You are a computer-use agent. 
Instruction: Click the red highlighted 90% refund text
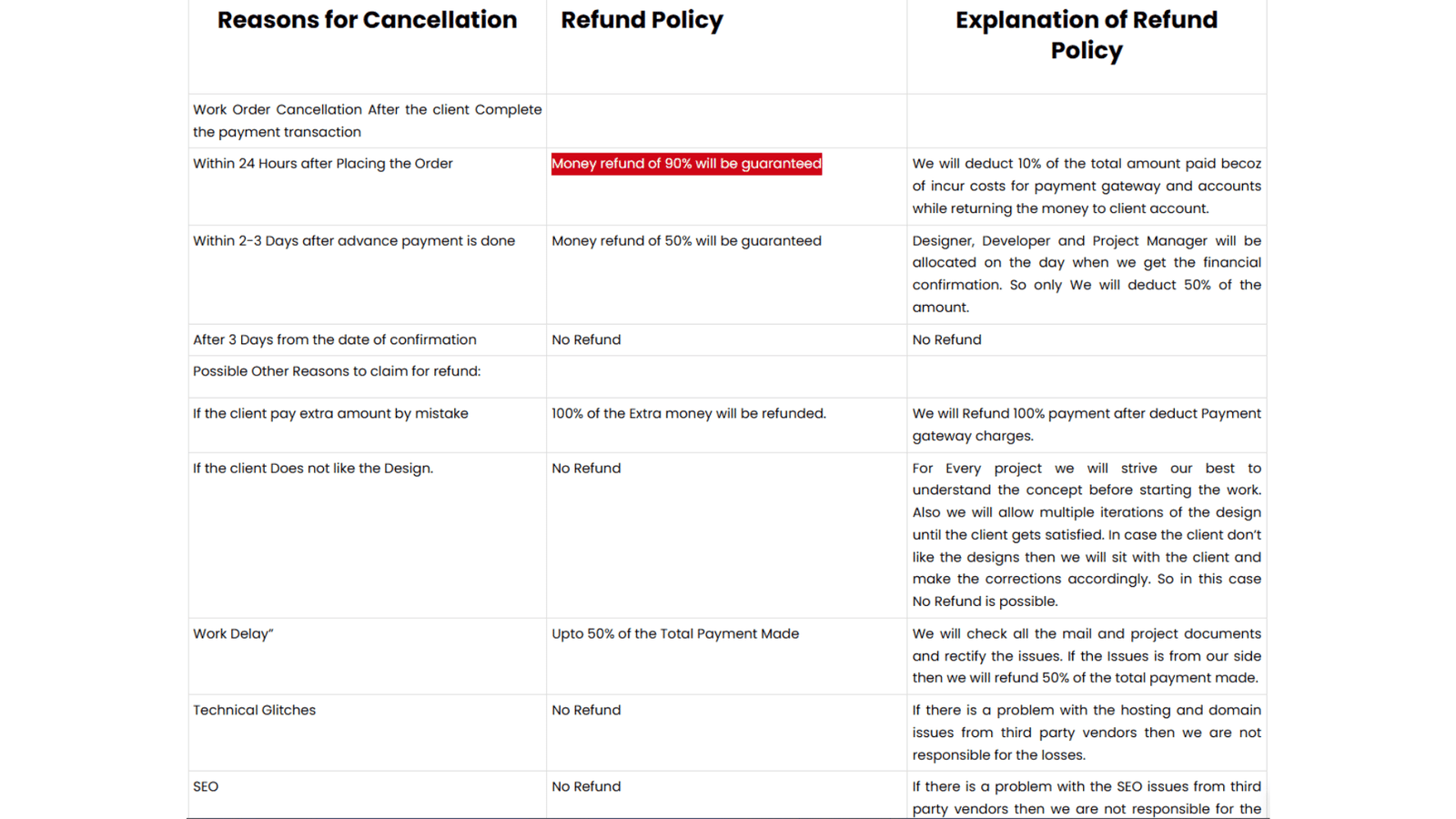686,164
